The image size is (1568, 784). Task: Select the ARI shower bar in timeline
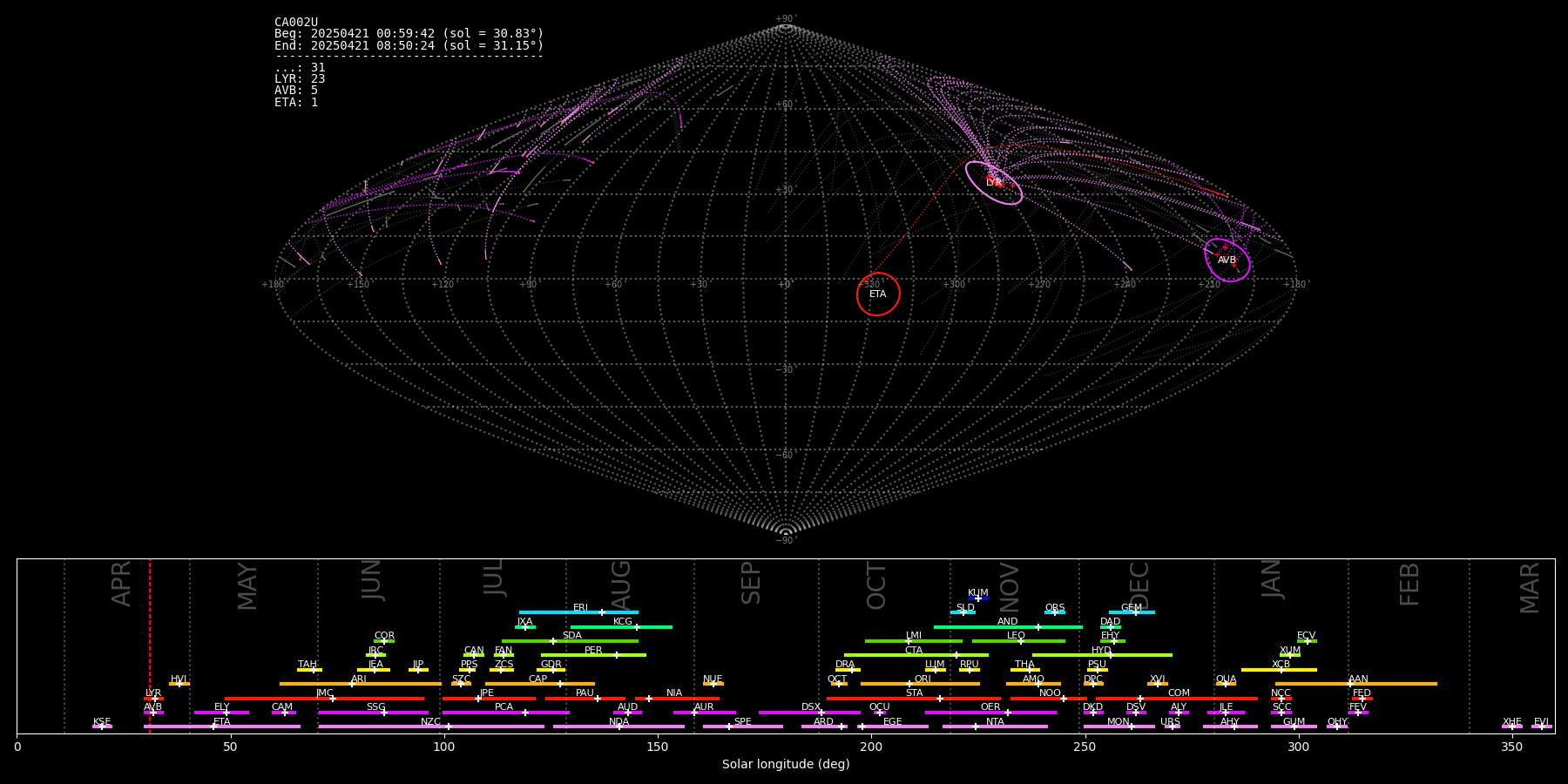[x=360, y=684]
